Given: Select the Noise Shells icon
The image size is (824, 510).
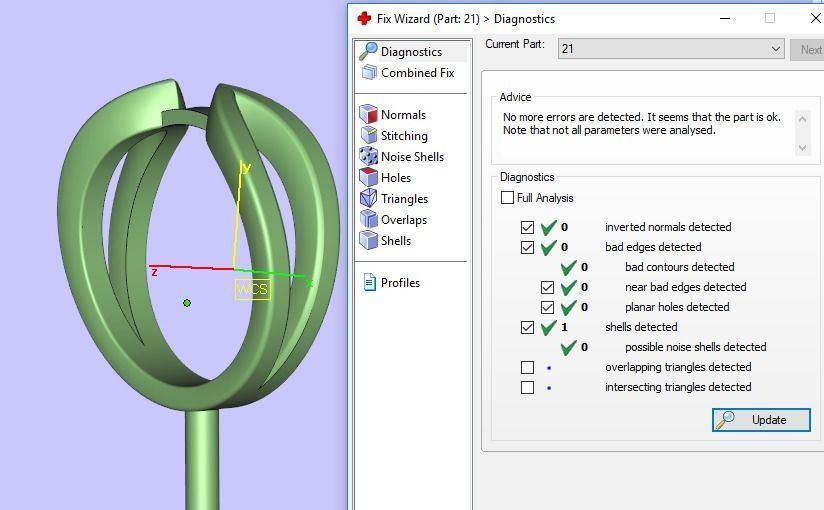Looking at the screenshot, I should point(368,156).
